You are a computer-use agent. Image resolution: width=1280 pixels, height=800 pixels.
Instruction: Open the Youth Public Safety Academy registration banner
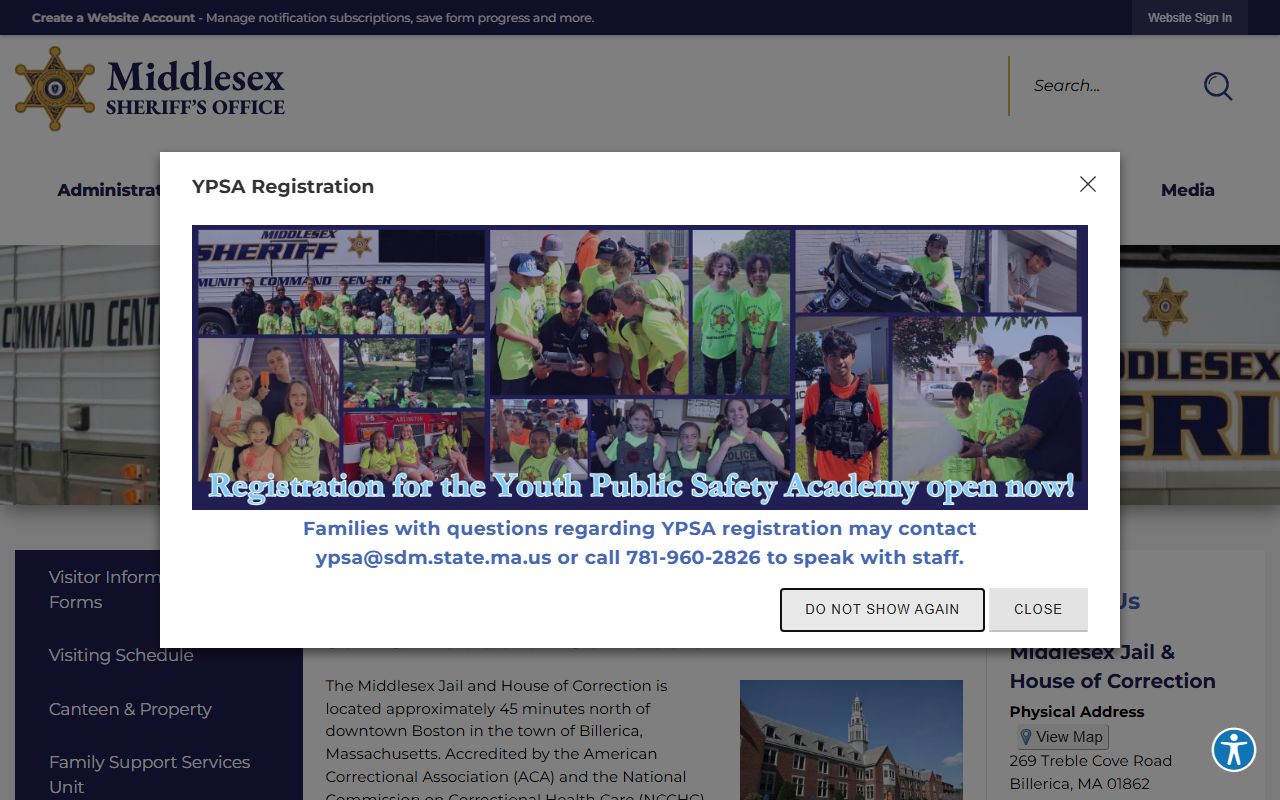pyautogui.click(x=640, y=367)
